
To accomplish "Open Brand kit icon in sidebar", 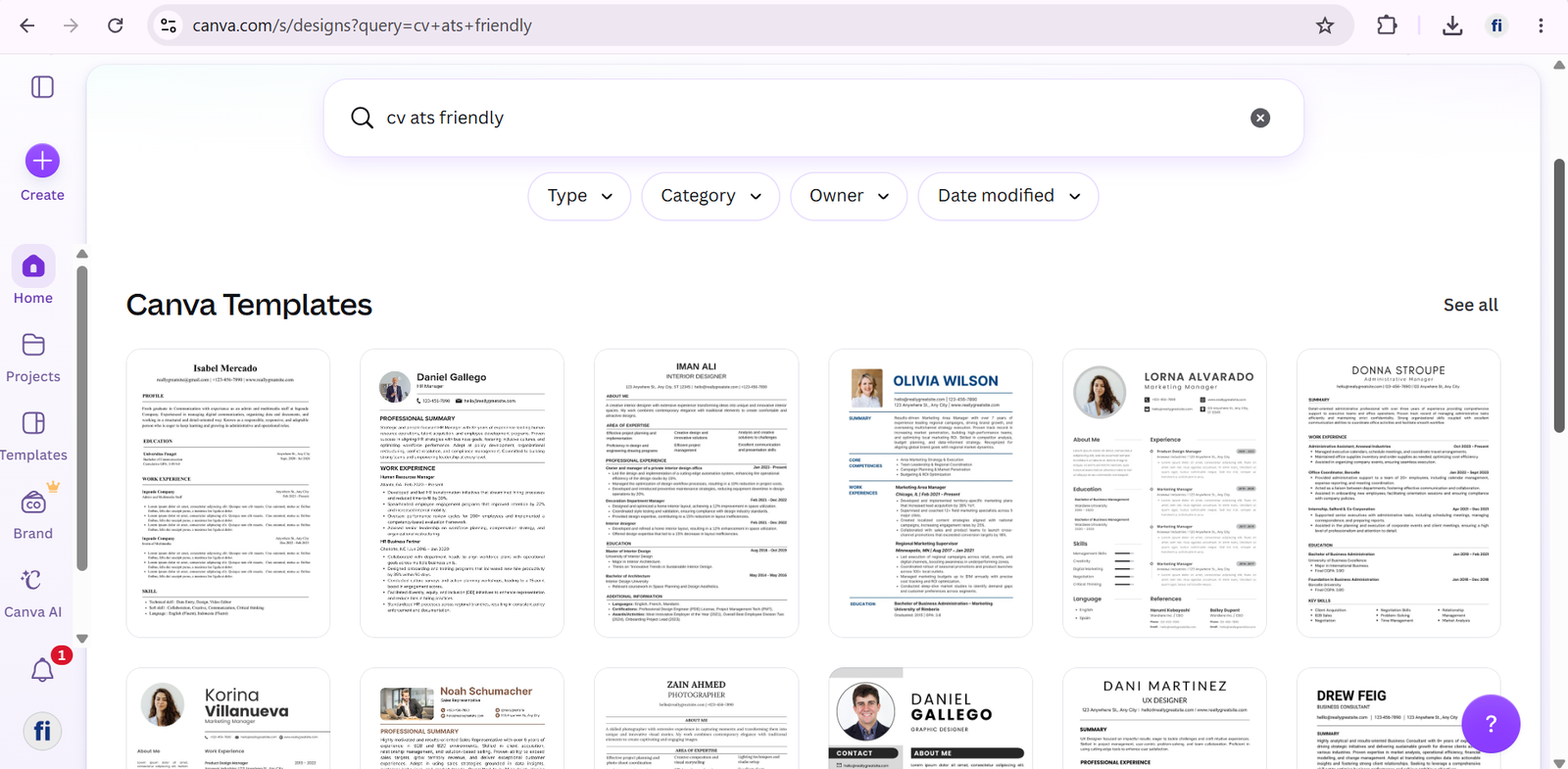I will [33, 502].
